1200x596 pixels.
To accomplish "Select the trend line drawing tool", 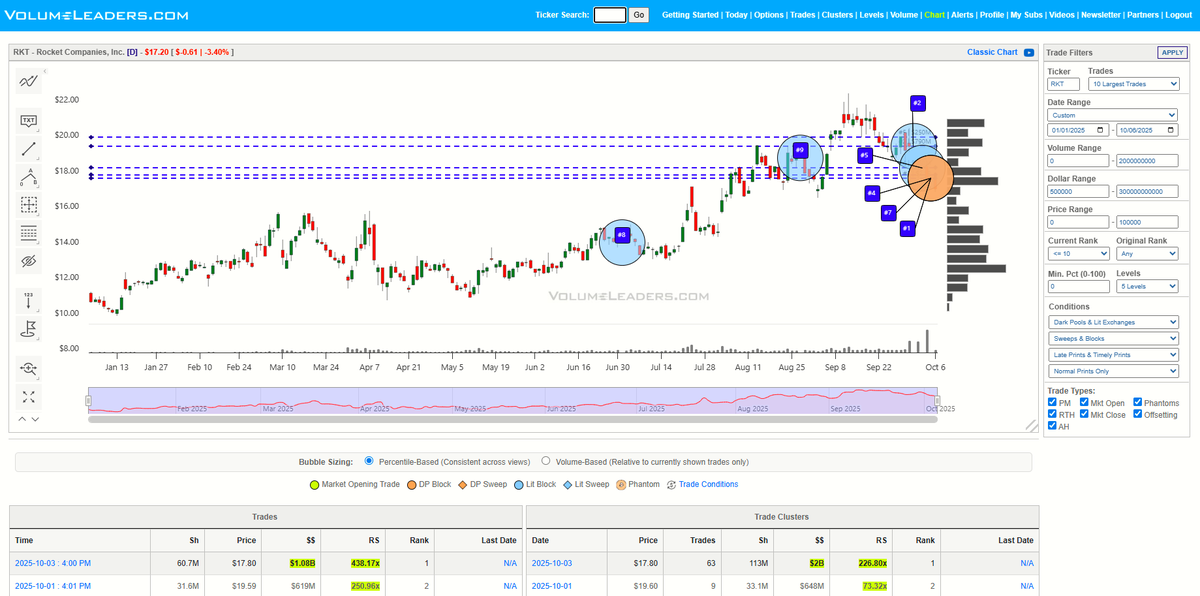I will 29,148.
